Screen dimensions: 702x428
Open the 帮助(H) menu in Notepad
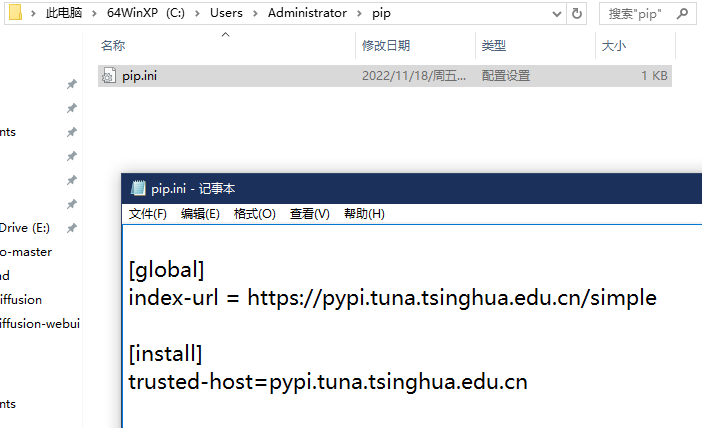pos(364,214)
